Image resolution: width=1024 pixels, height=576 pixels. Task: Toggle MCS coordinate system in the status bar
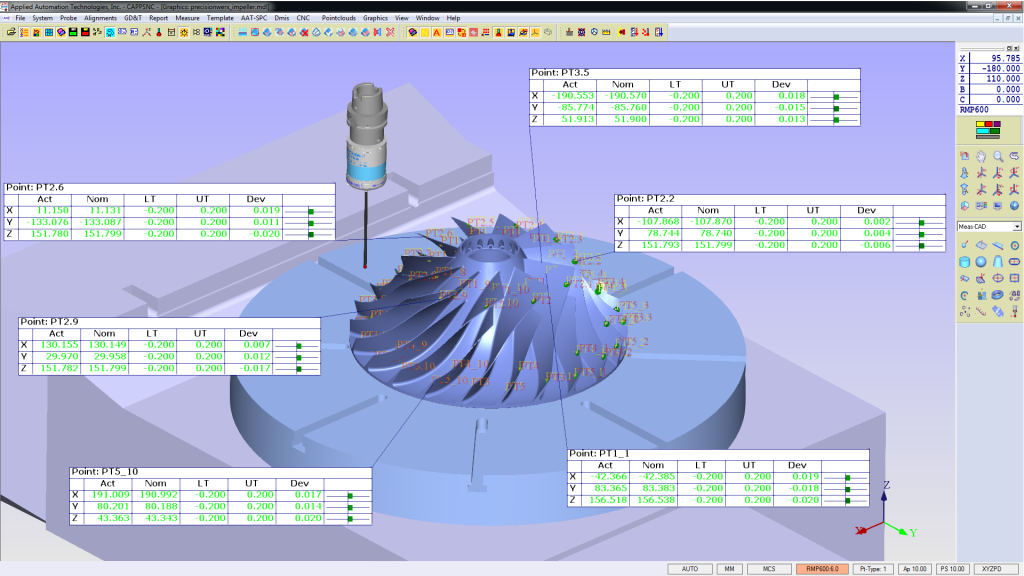[769, 567]
